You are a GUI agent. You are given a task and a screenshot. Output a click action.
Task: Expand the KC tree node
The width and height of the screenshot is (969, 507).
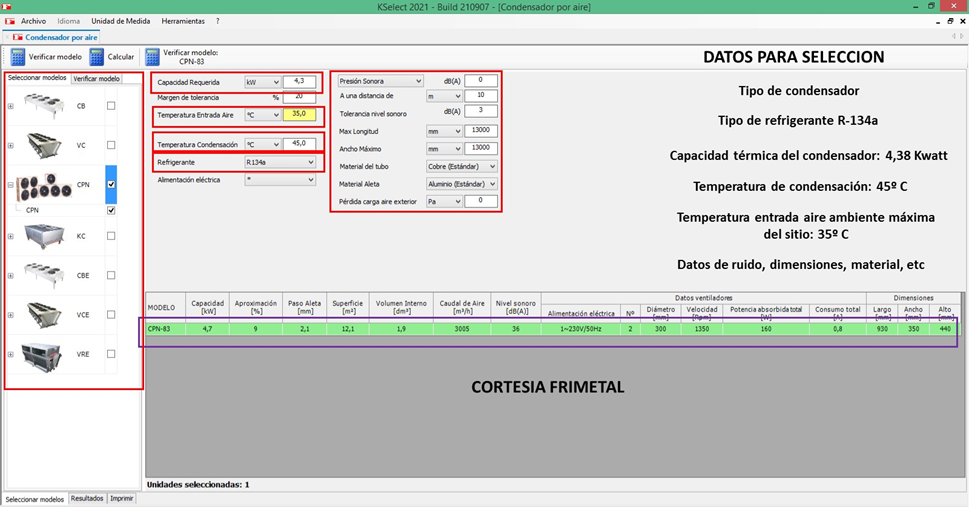(x=11, y=236)
